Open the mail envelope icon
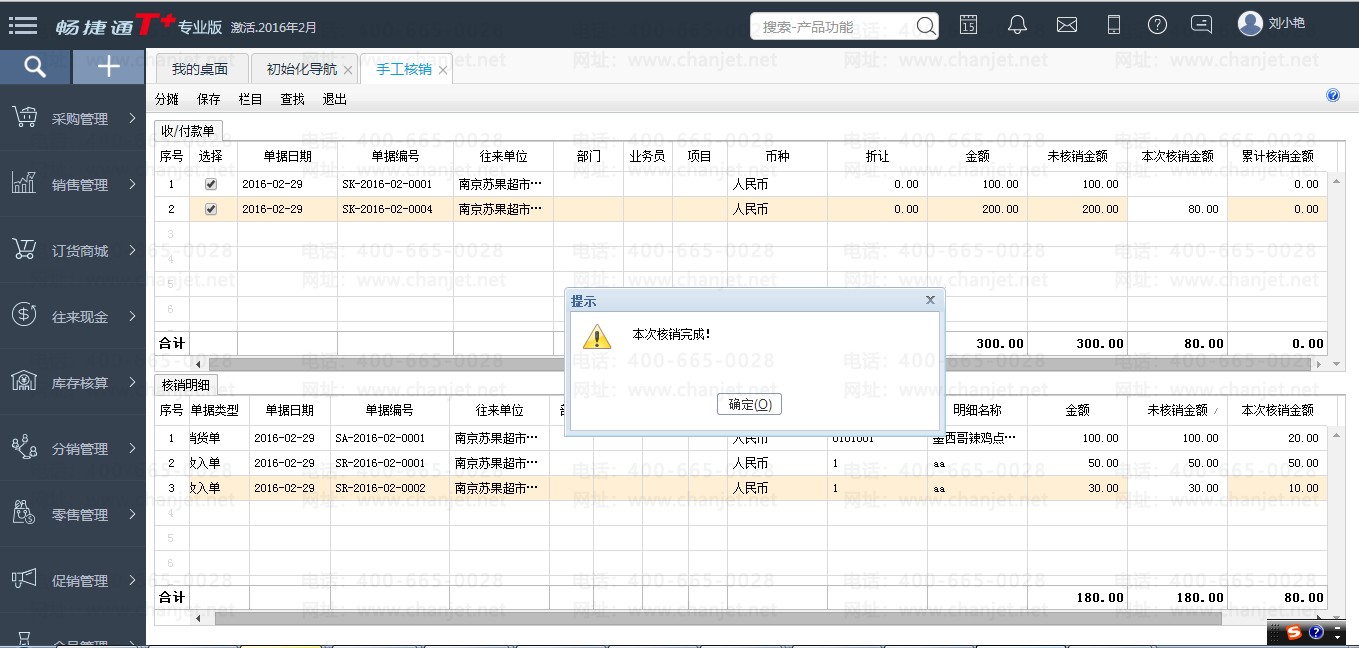Viewport: 1359px width, 648px height. coord(1067,25)
